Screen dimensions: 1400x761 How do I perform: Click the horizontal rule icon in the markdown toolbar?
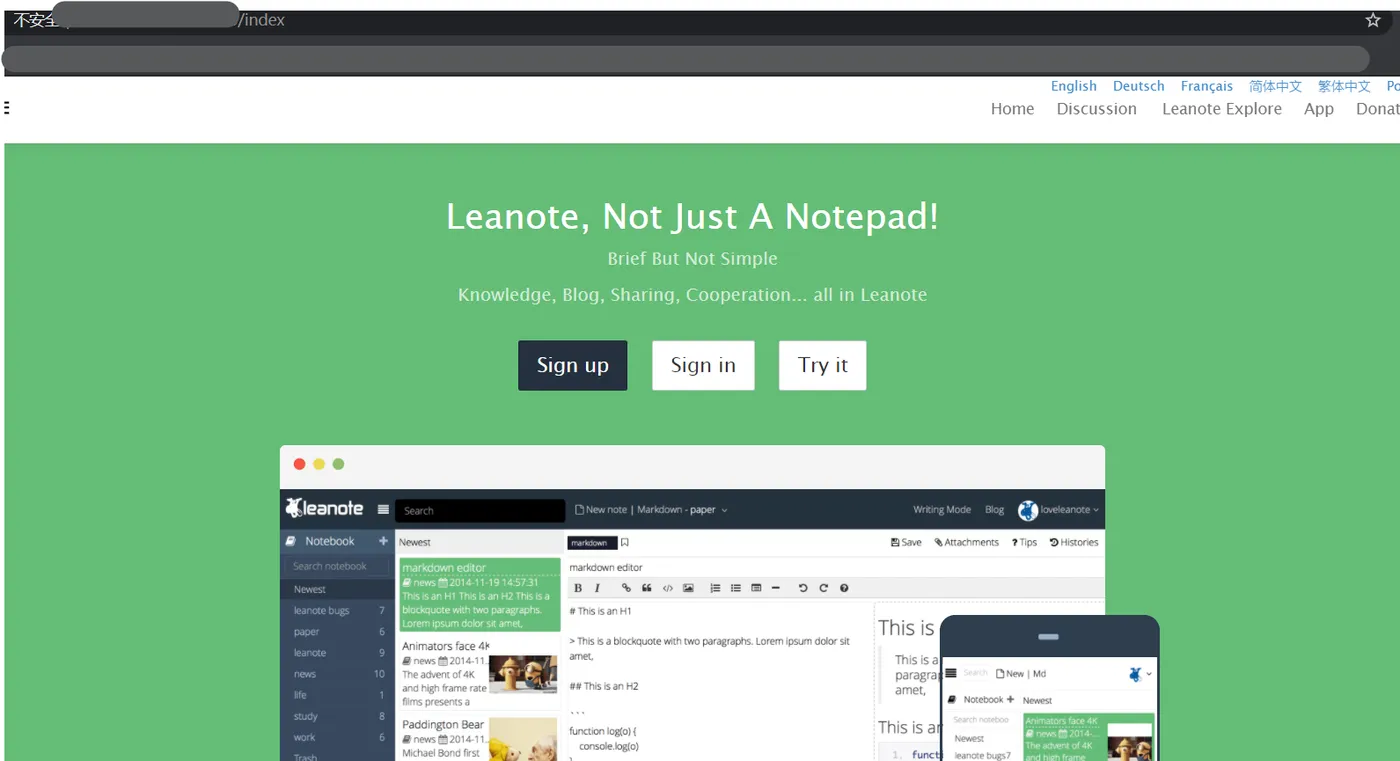coord(776,588)
